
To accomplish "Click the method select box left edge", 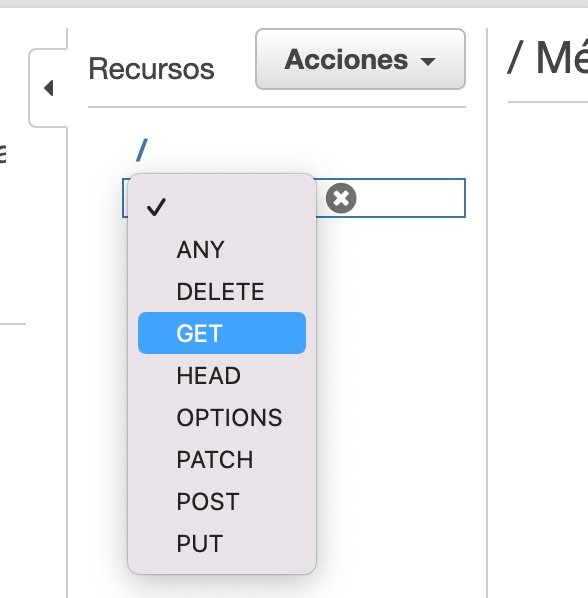I will point(125,198).
